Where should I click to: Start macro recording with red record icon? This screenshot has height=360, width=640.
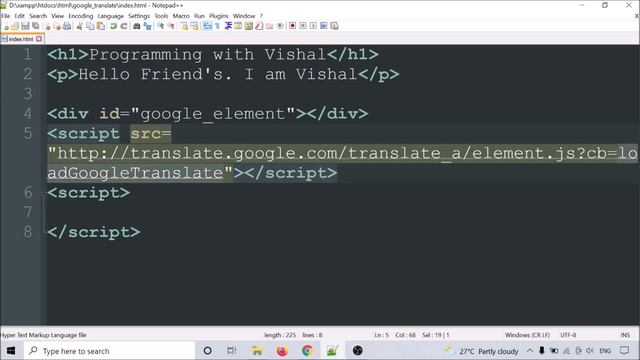coord(292,26)
